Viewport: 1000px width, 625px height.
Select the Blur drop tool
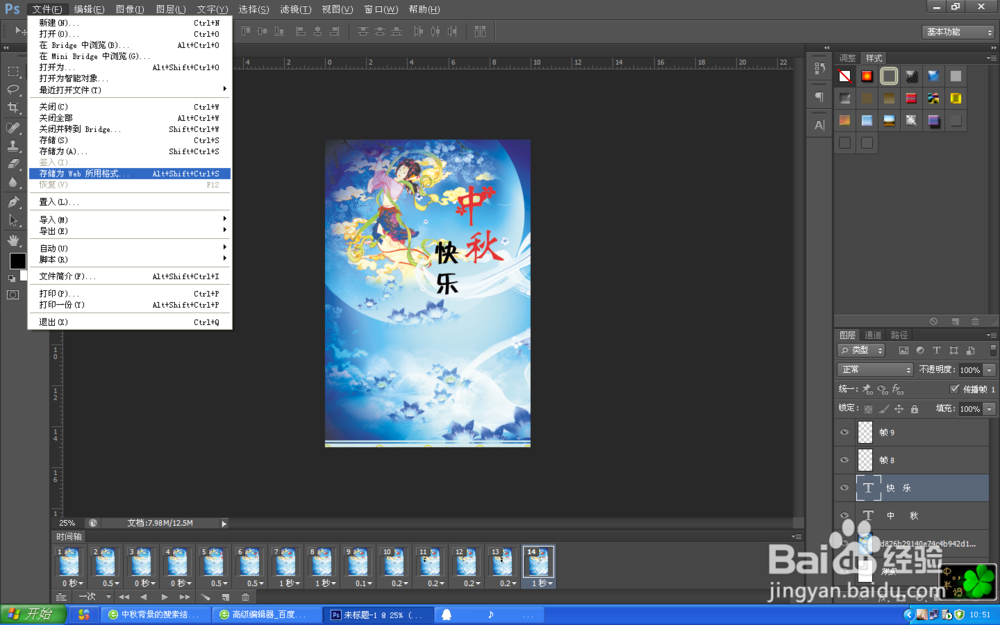click(x=13, y=182)
